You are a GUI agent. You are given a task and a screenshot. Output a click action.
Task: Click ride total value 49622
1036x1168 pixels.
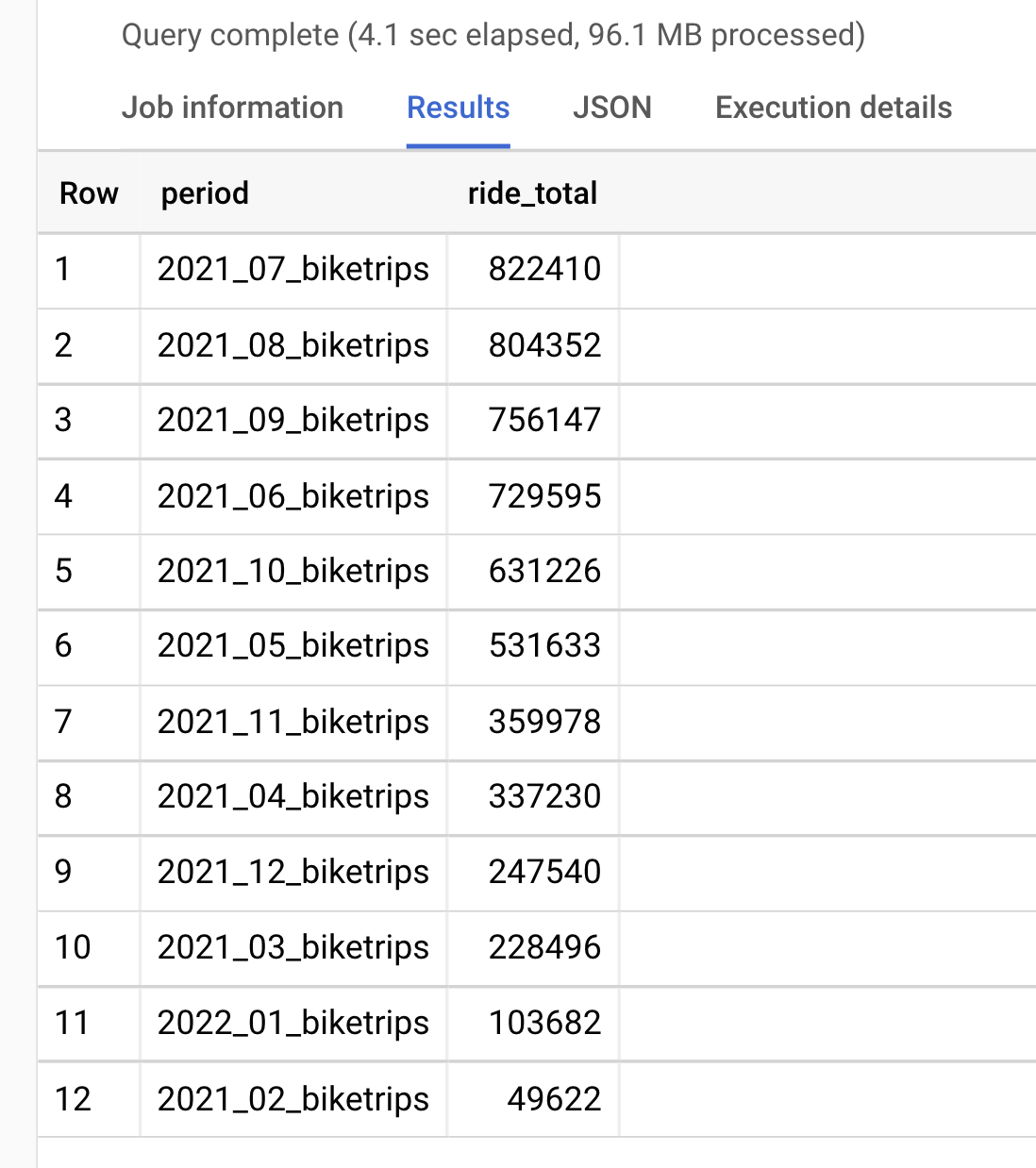(554, 1099)
